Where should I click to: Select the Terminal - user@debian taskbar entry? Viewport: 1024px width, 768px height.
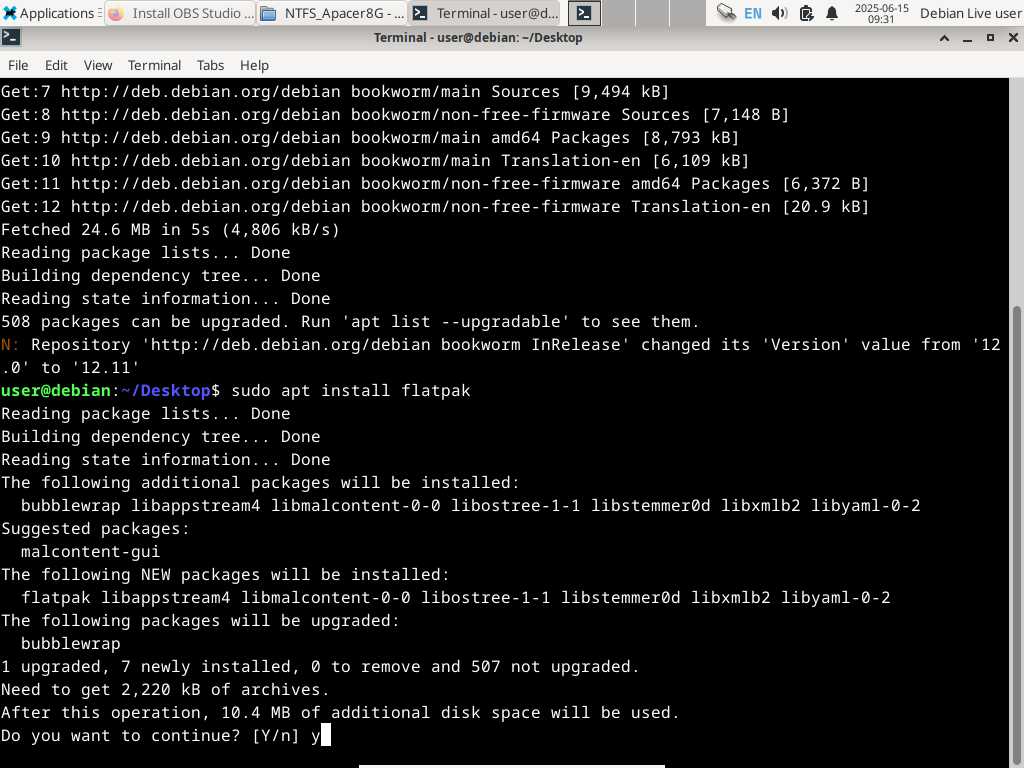coord(486,13)
